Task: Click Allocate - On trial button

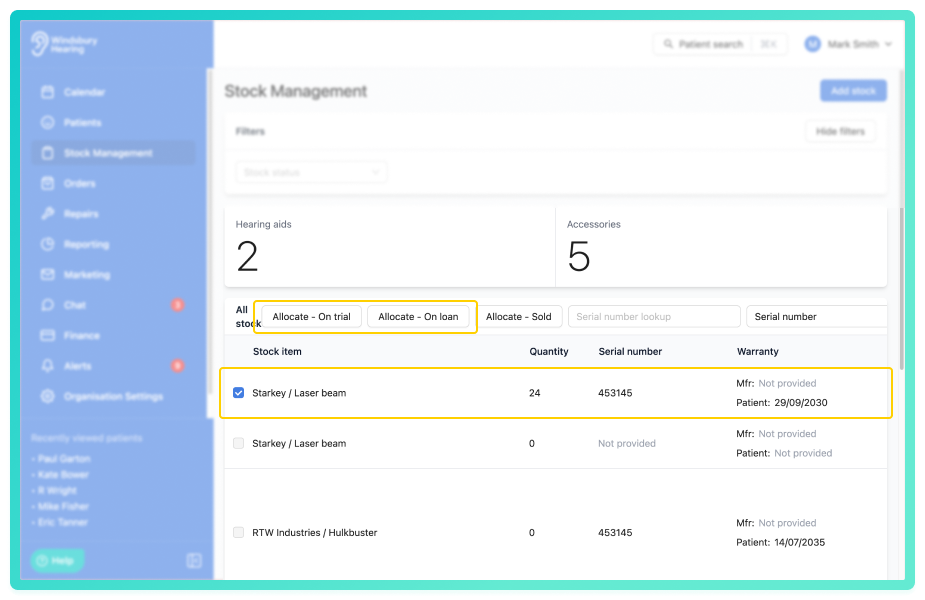Action: tap(311, 316)
